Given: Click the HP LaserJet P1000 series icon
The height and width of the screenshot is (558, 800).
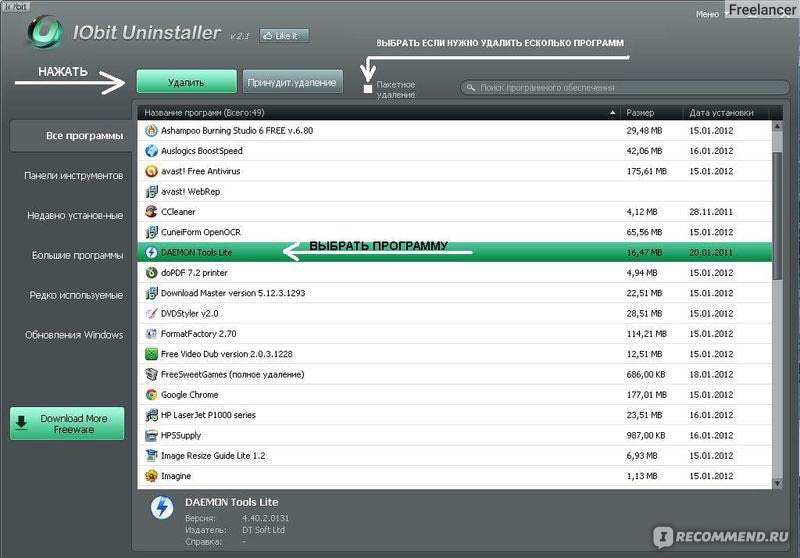Looking at the screenshot, I should click(x=152, y=415).
